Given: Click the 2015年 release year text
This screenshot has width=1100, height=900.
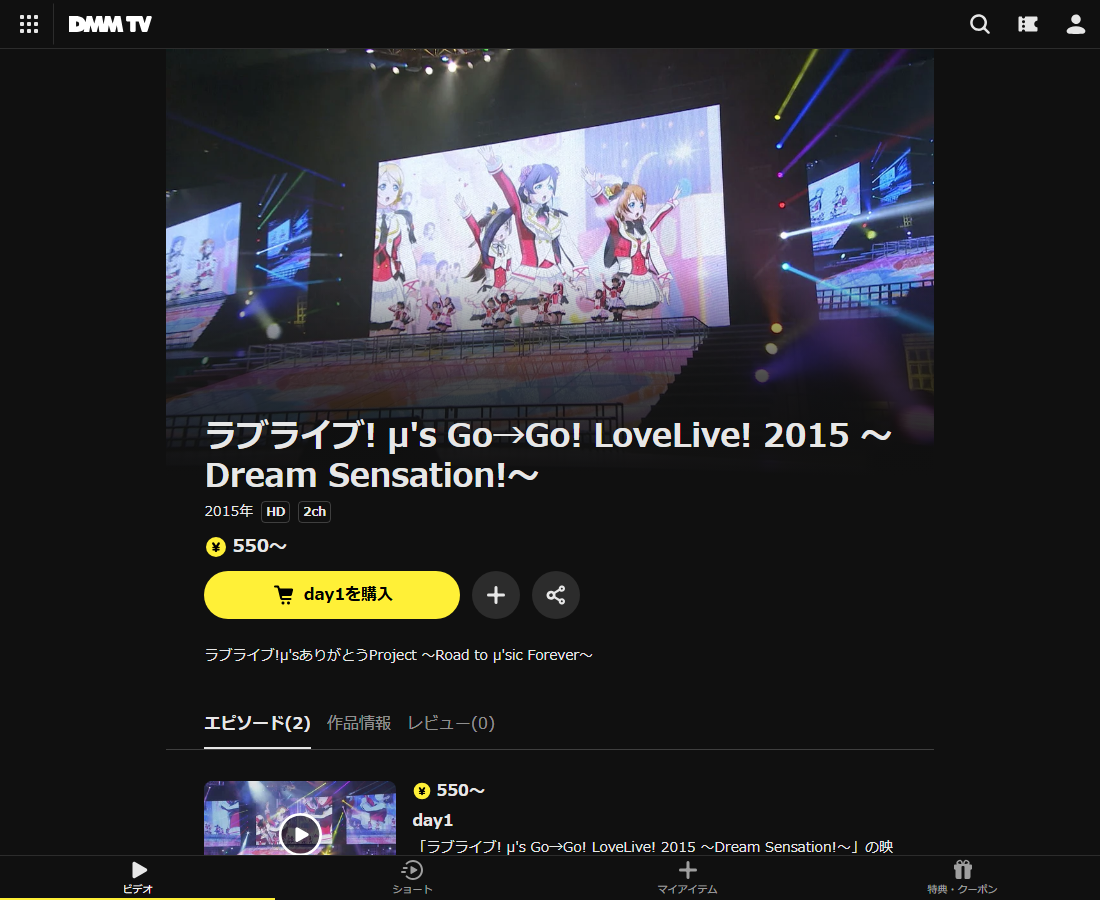Looking at the screenshot, I should [x=229, y=511].
